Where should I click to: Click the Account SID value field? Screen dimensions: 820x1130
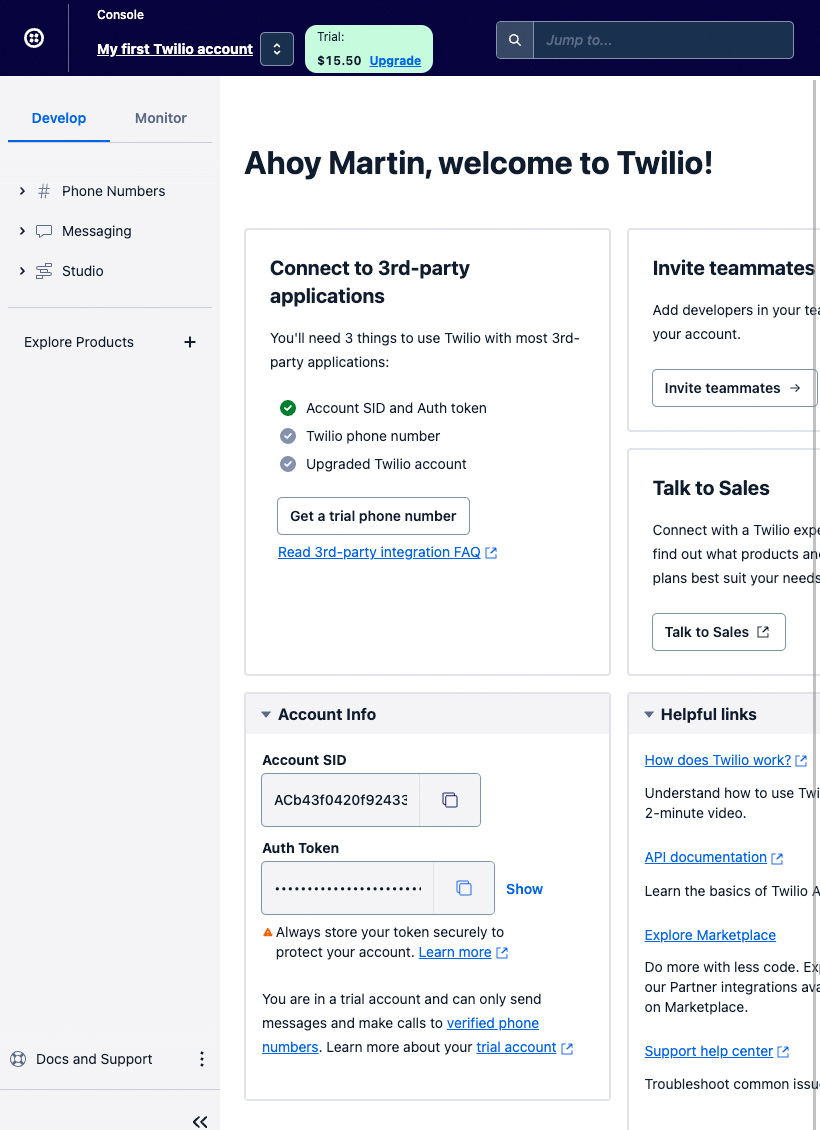click(x=341, y=800)
